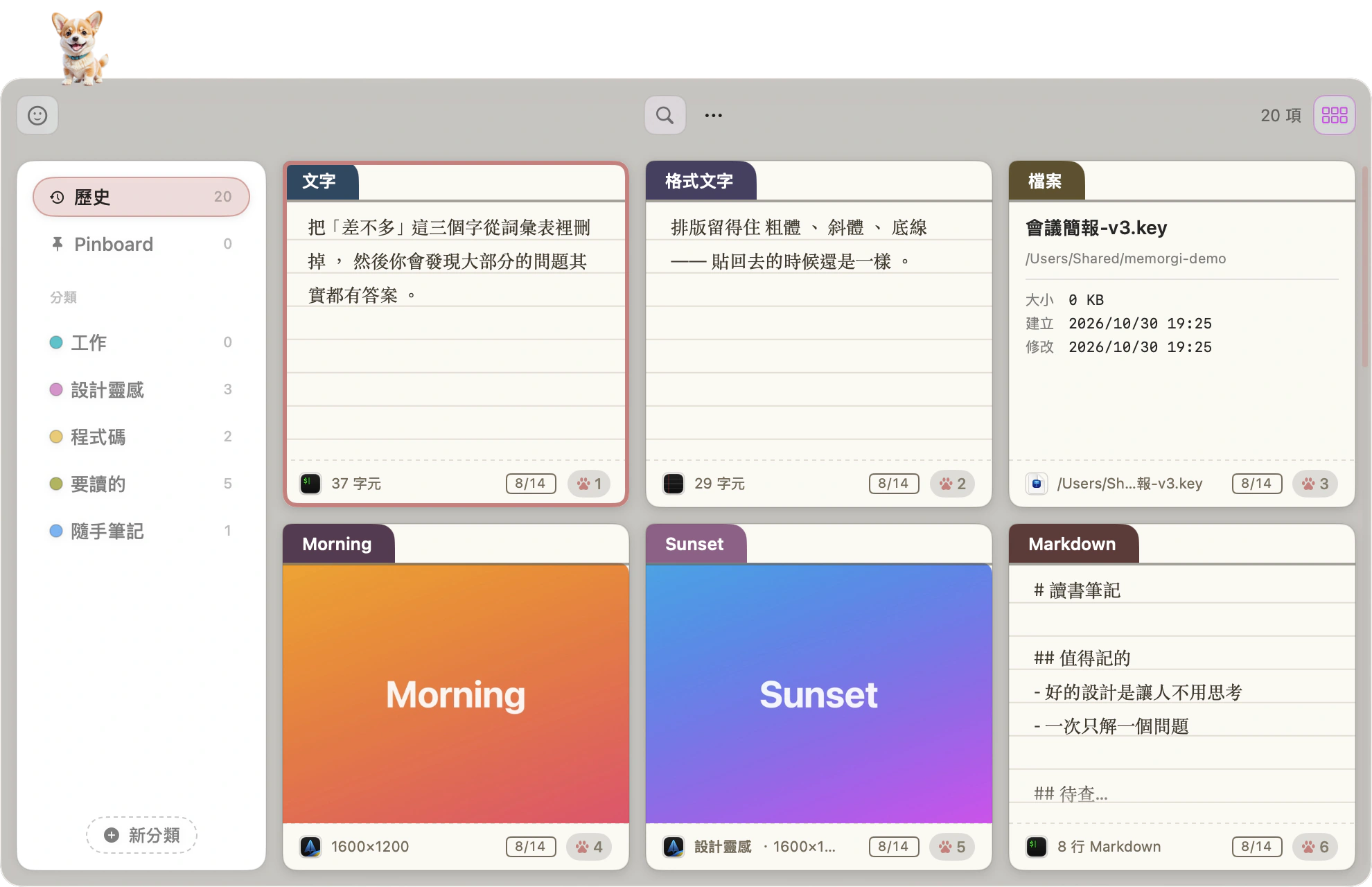Image resolution: width=1372 pixels, height=887 pixels.
Task: Open the Morning gradient image thumbnail
Action: pyautogui.click(x=456, y=694)
